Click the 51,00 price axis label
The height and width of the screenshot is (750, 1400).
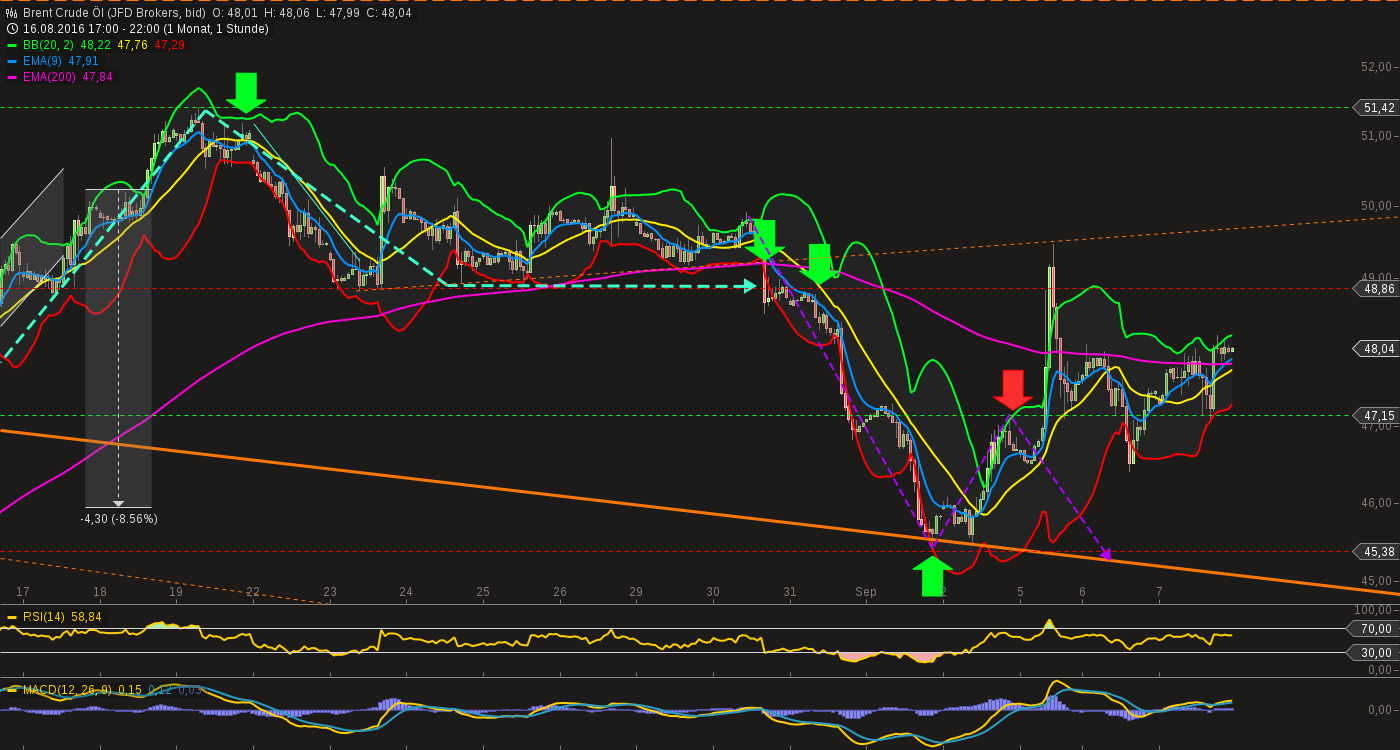[x=1377, y=136]
